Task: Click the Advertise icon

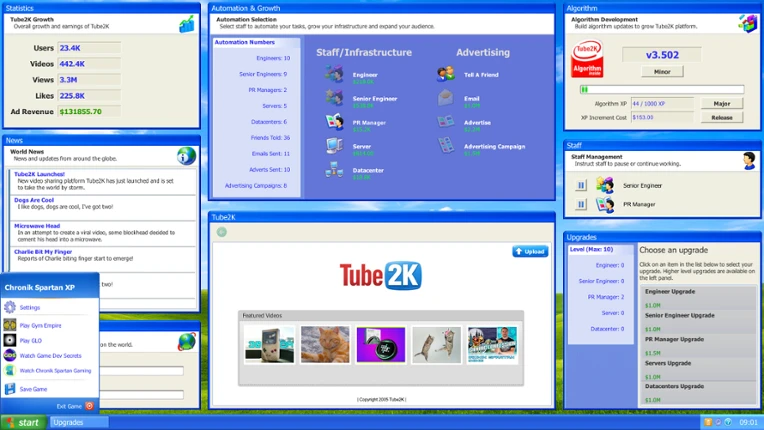Action: coord(446,122)
